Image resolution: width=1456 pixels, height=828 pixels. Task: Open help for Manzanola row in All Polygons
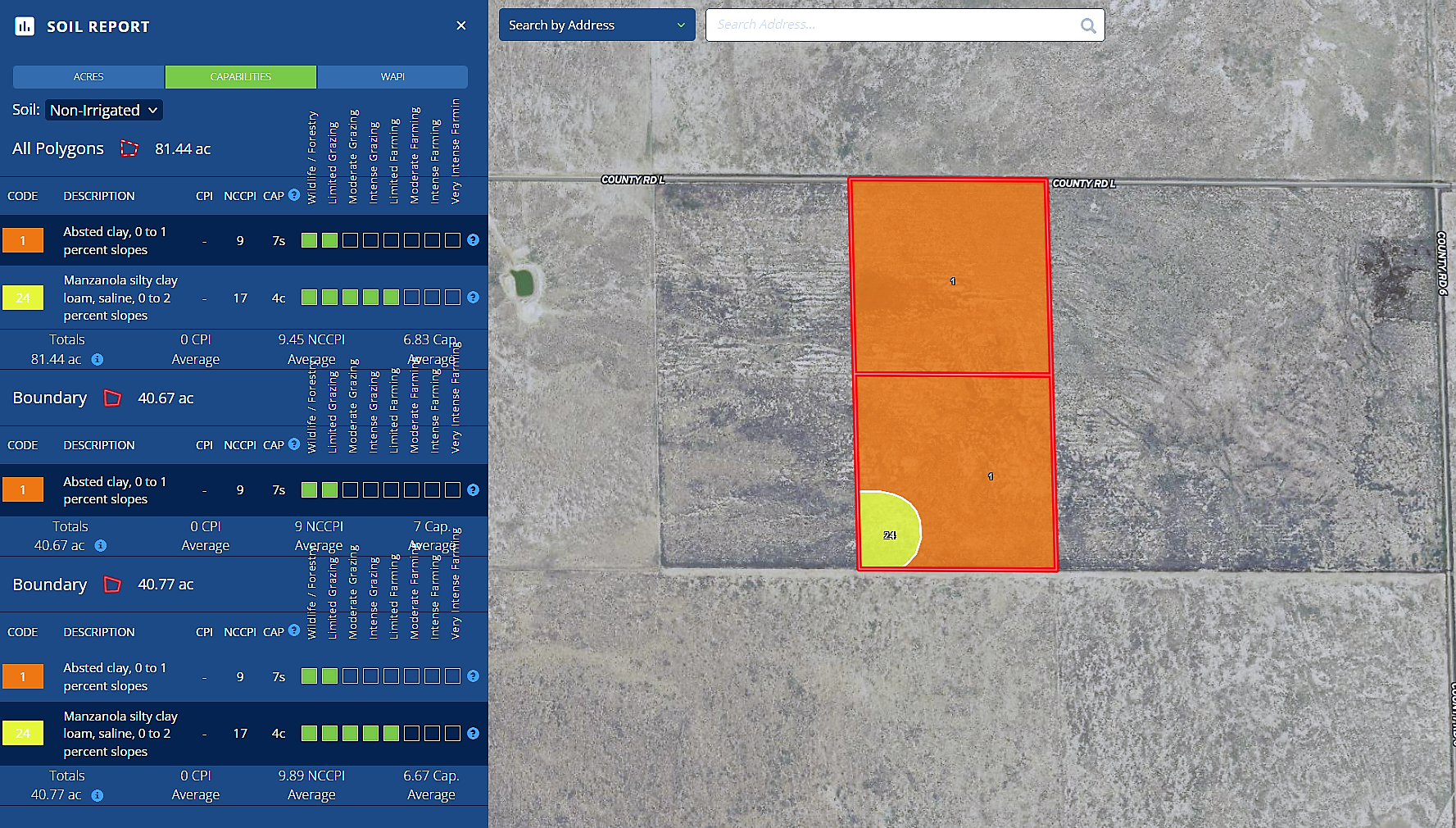click(x=473, y=298)
